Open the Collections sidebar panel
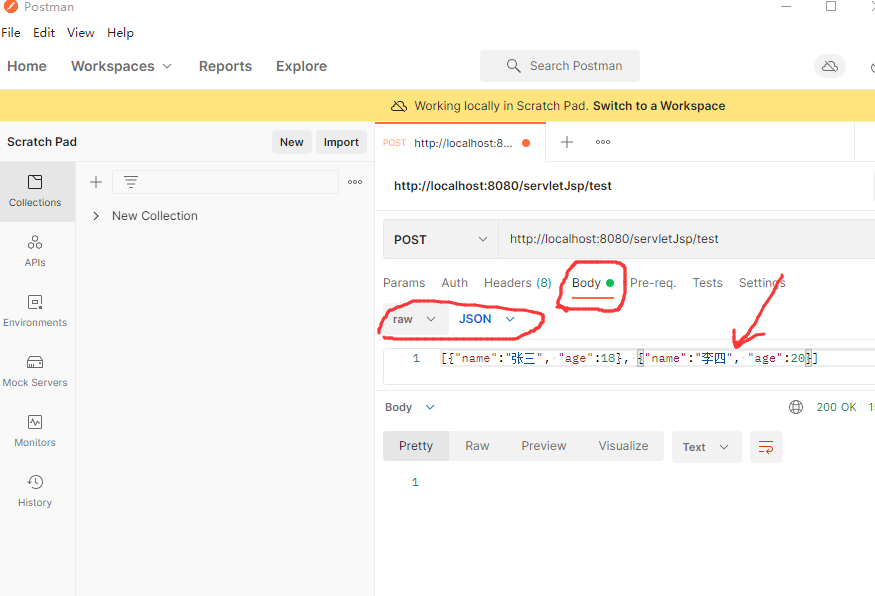The height and width of the screenshot is (596, 875). click(35, 191)
